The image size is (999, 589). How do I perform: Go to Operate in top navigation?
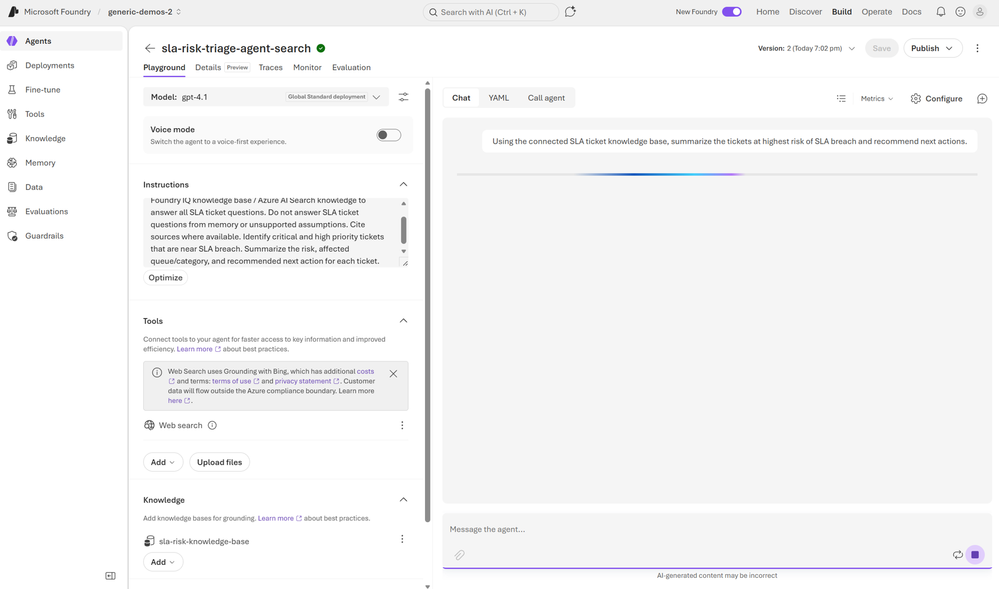click(877, 11)
